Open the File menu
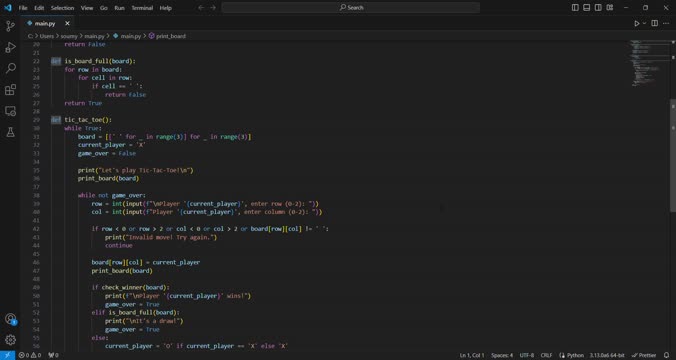The width and height of the screenshot is (676, 360). coord(23,8)
